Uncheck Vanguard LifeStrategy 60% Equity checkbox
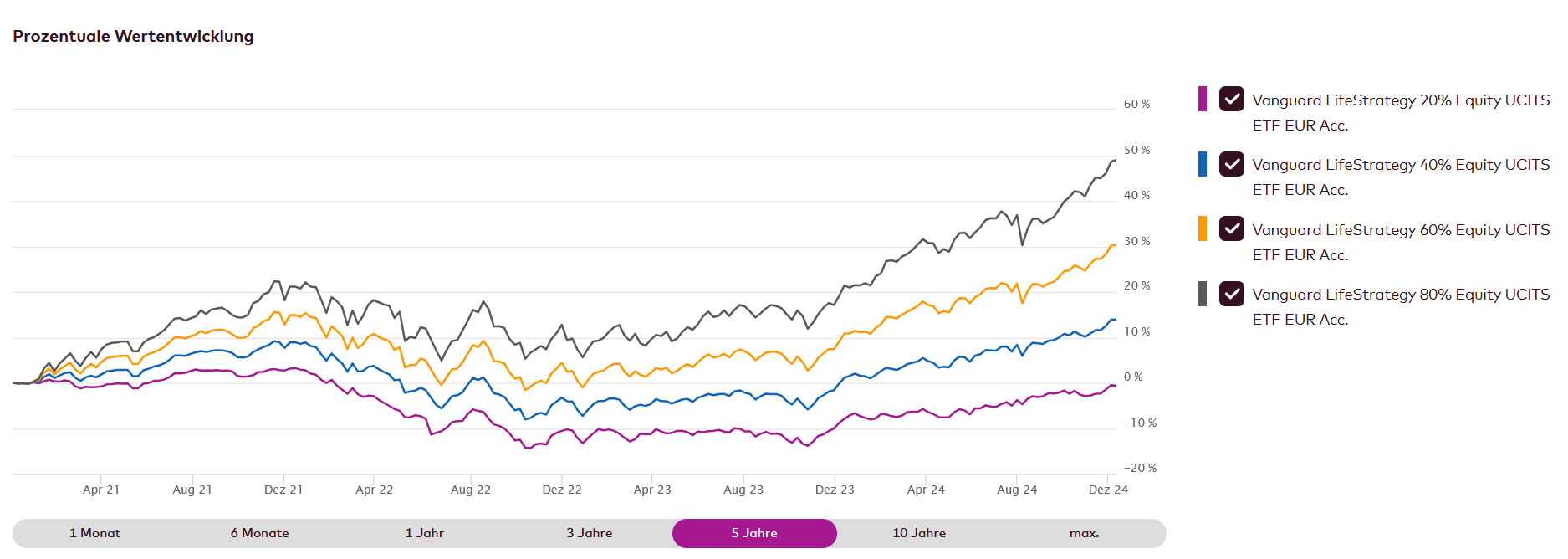This screenshot has width=1568, height=559. click(1231, 228)
